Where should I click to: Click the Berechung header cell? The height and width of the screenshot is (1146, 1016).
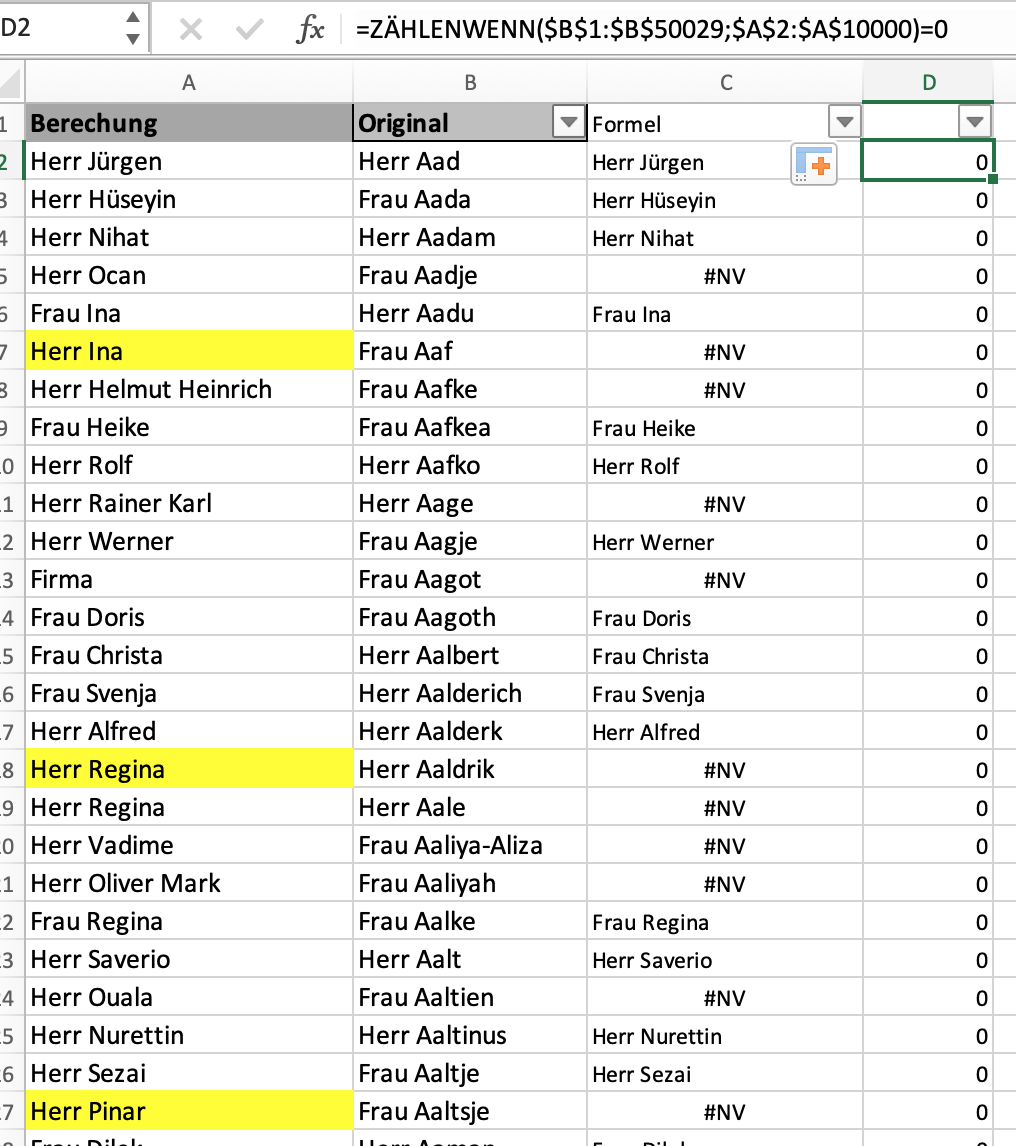188,123
